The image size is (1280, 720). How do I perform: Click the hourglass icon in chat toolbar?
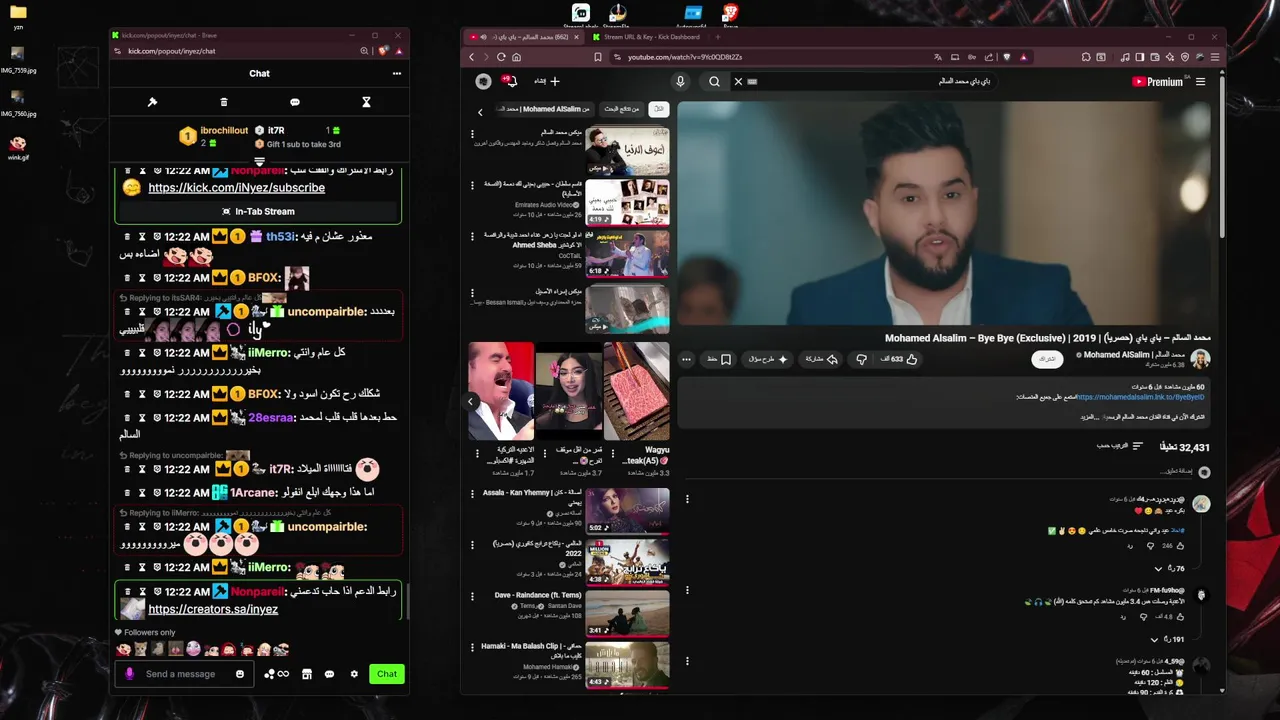click(366, 102)
